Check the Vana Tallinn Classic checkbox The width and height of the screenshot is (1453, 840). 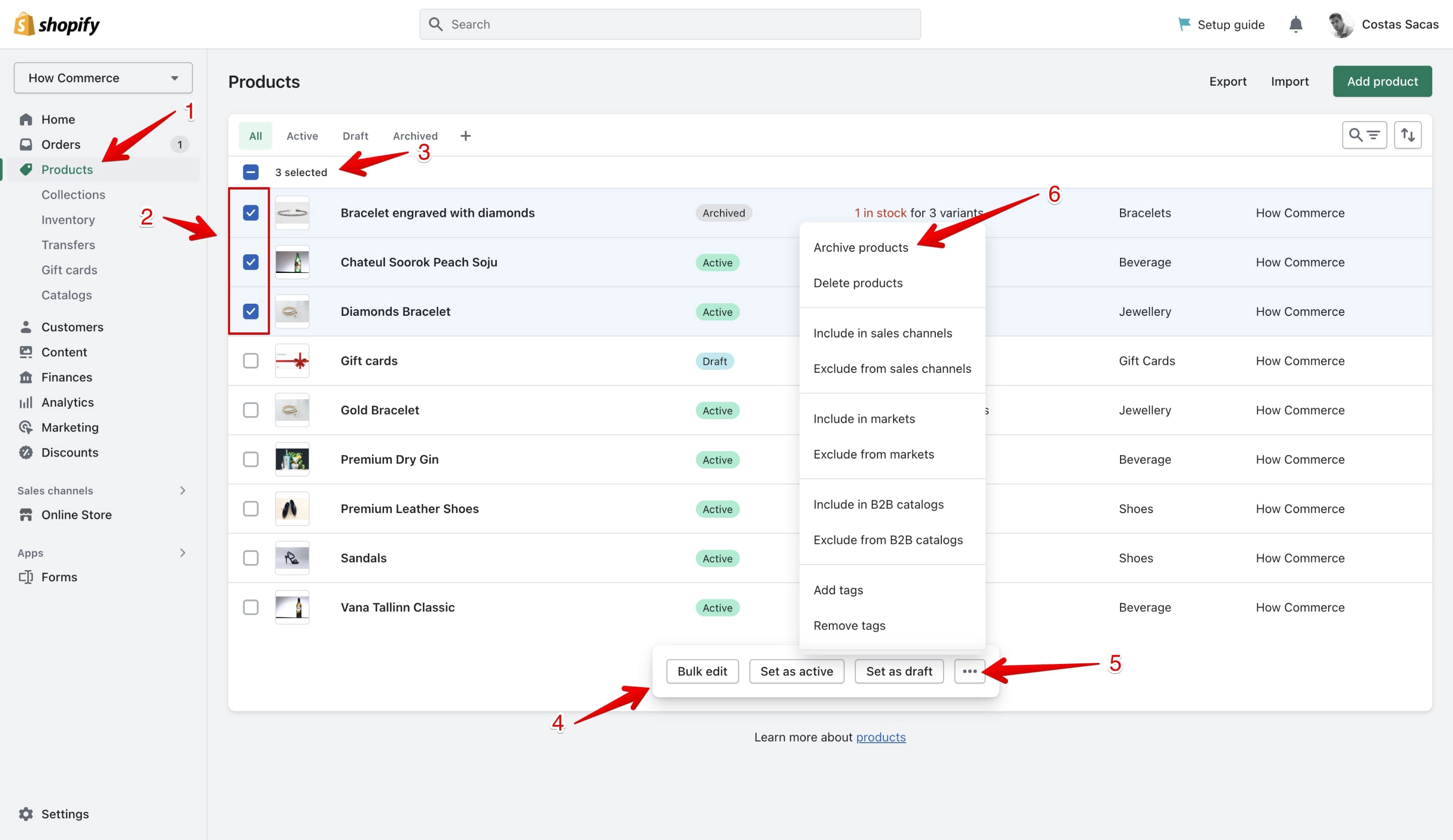(250, 607)
